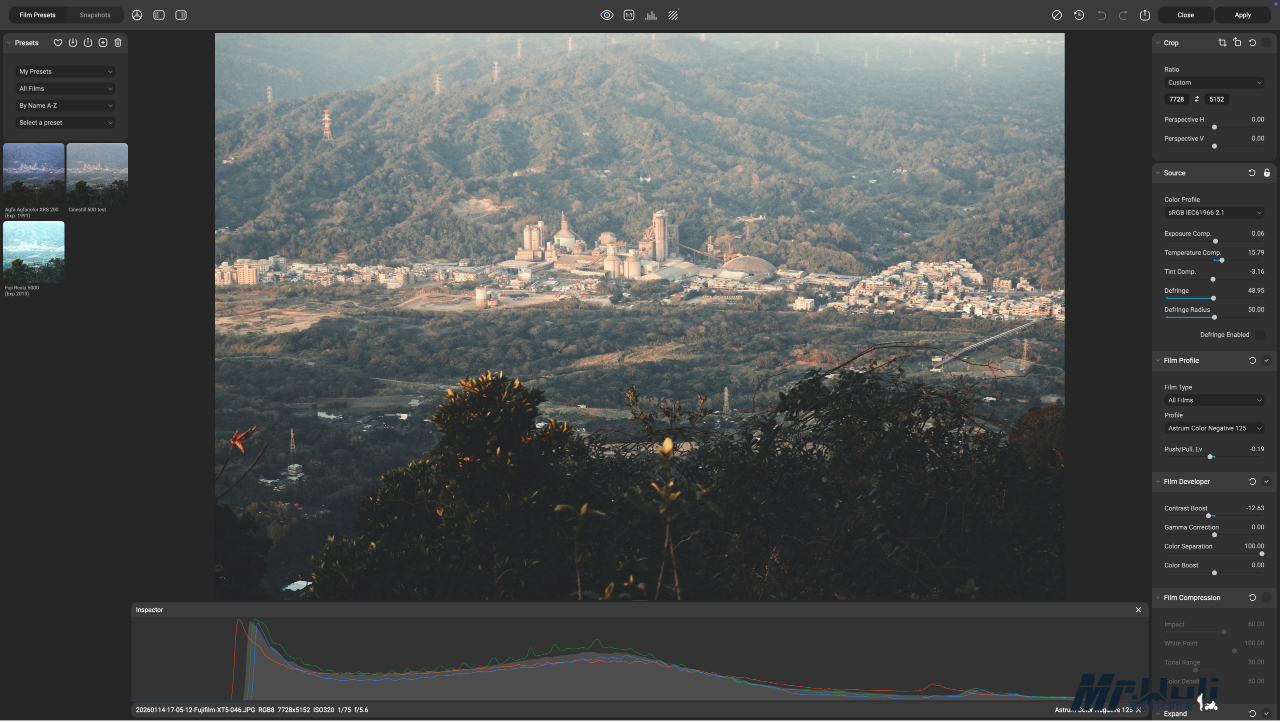1280x722 pixels.
Task: Show the histogram inspector
Action: pos(651,15)
